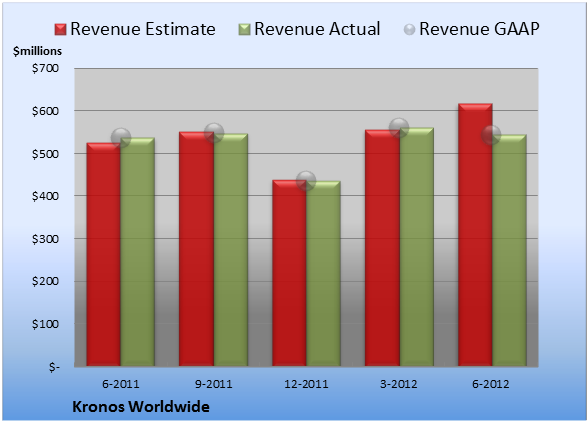Click the '6-2012' quarter label
588x422 pixels.
(491, 384)
